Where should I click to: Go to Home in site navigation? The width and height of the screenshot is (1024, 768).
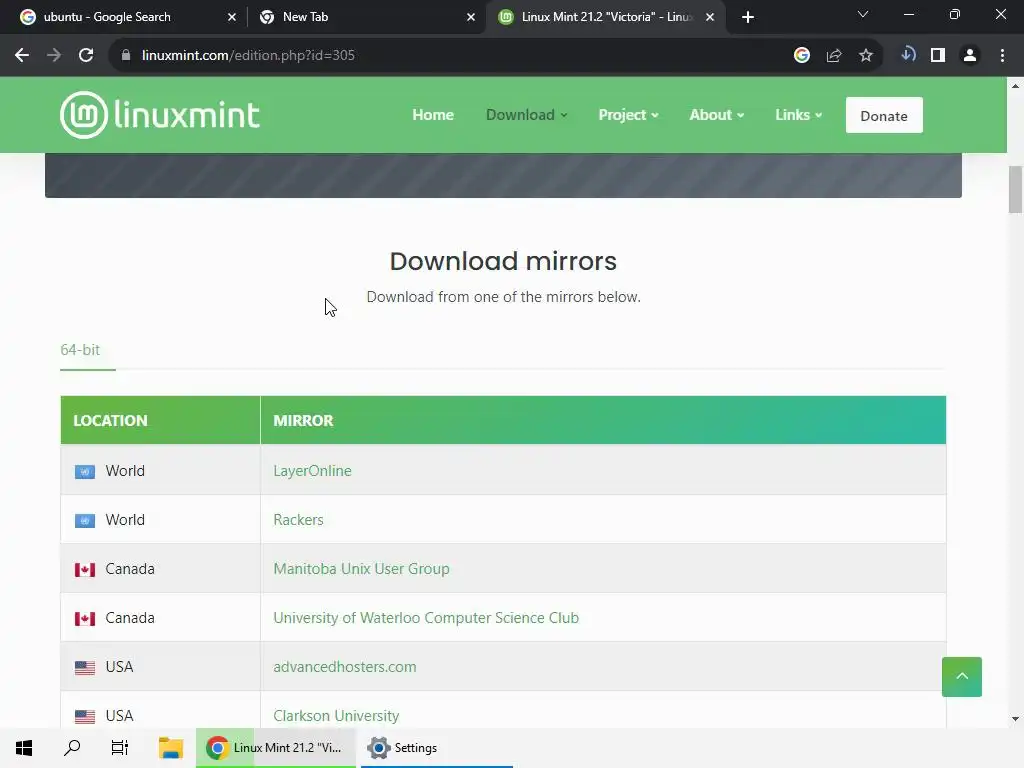pyautogui.click(x=433, y=115)
